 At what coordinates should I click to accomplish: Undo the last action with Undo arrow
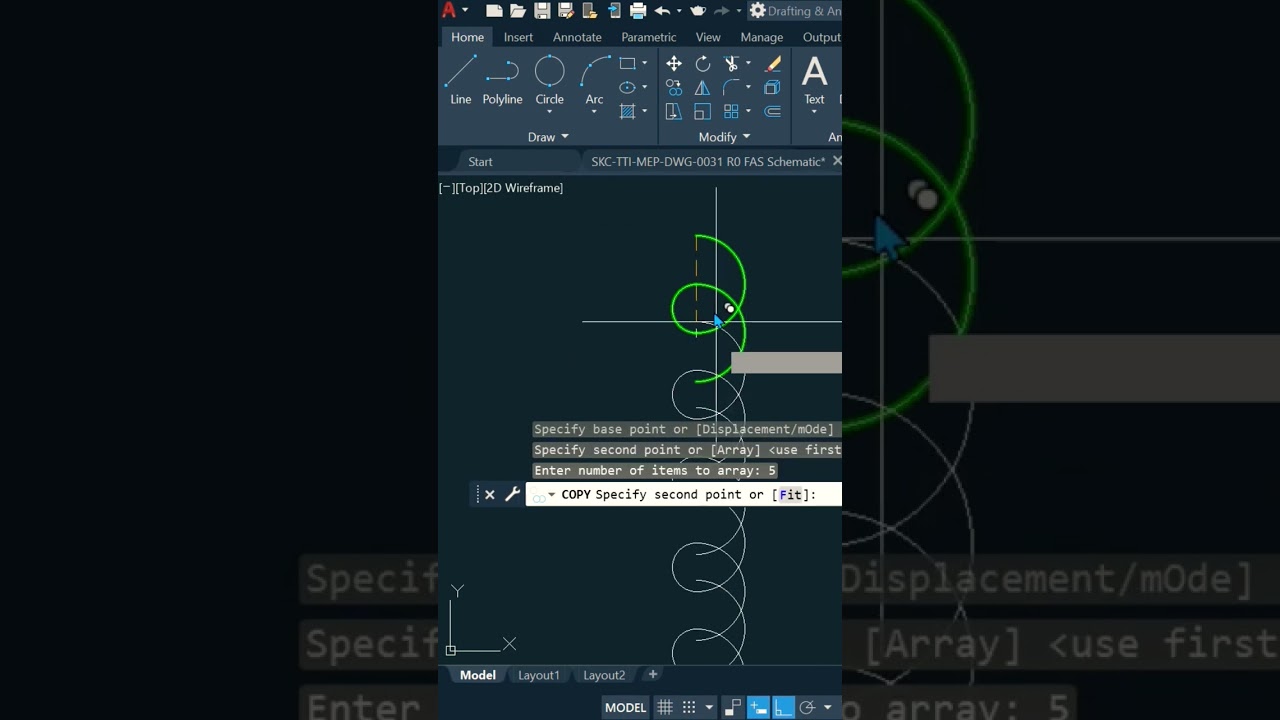(662, 11)
